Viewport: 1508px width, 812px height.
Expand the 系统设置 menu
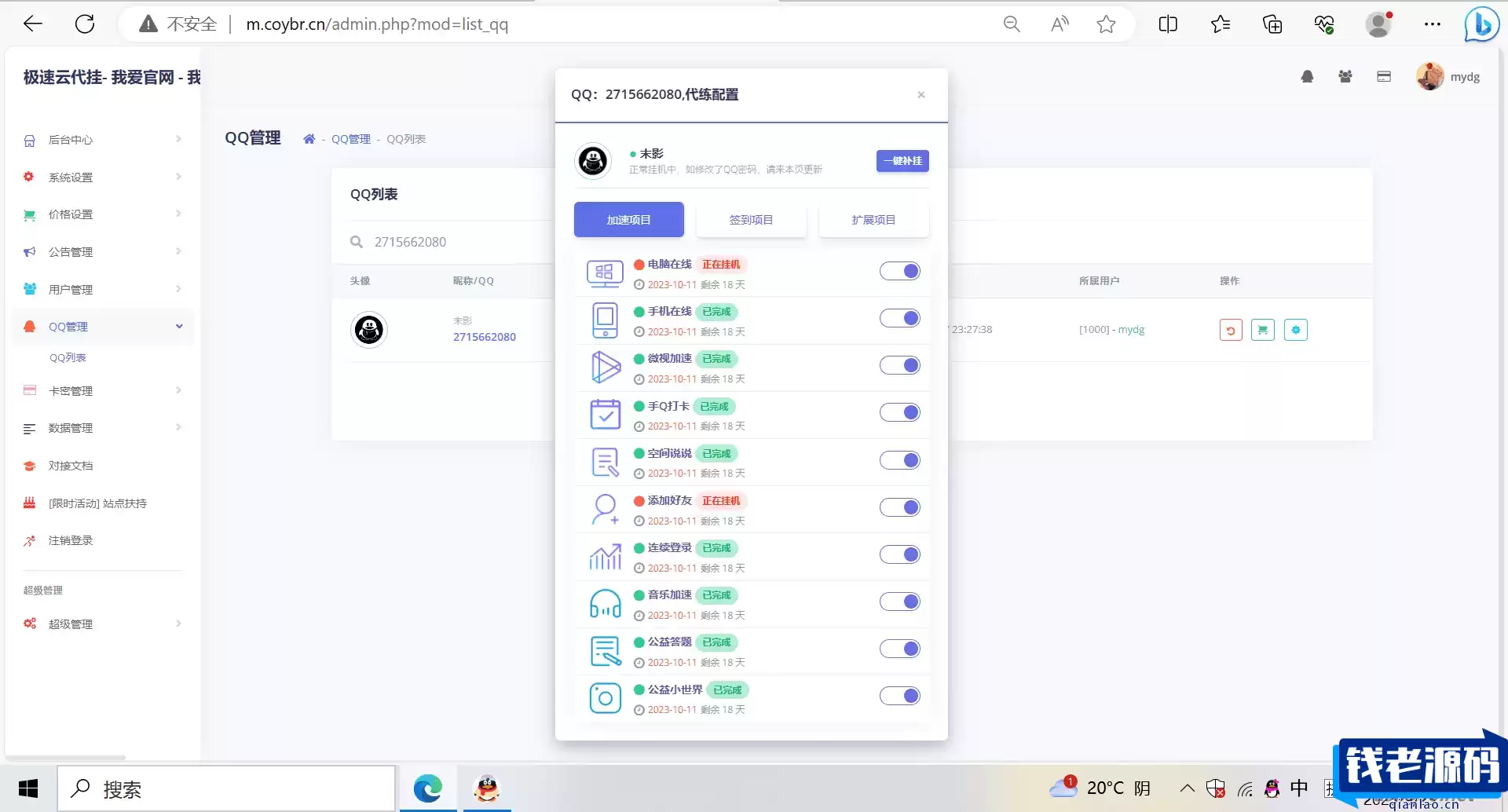(103, 177)
